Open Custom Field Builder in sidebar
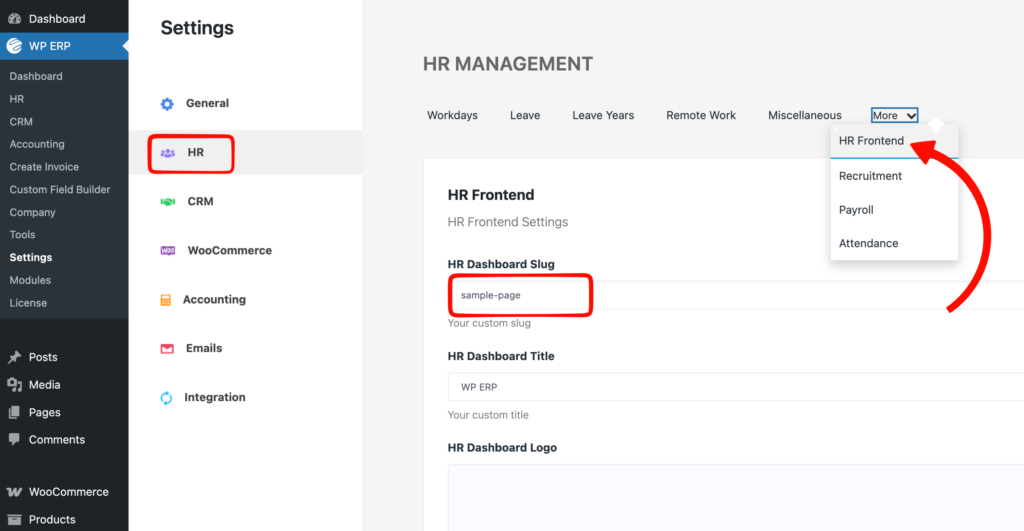 click(x=60, y=190)
